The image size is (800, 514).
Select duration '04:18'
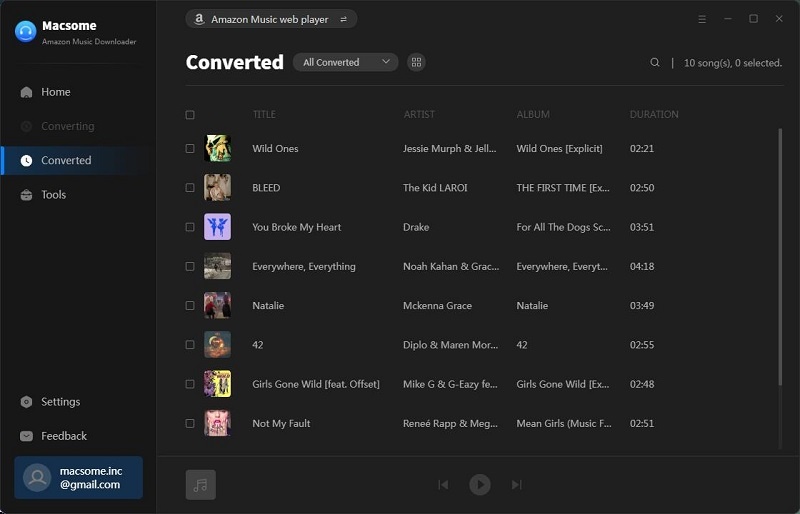tap(642, 266)
